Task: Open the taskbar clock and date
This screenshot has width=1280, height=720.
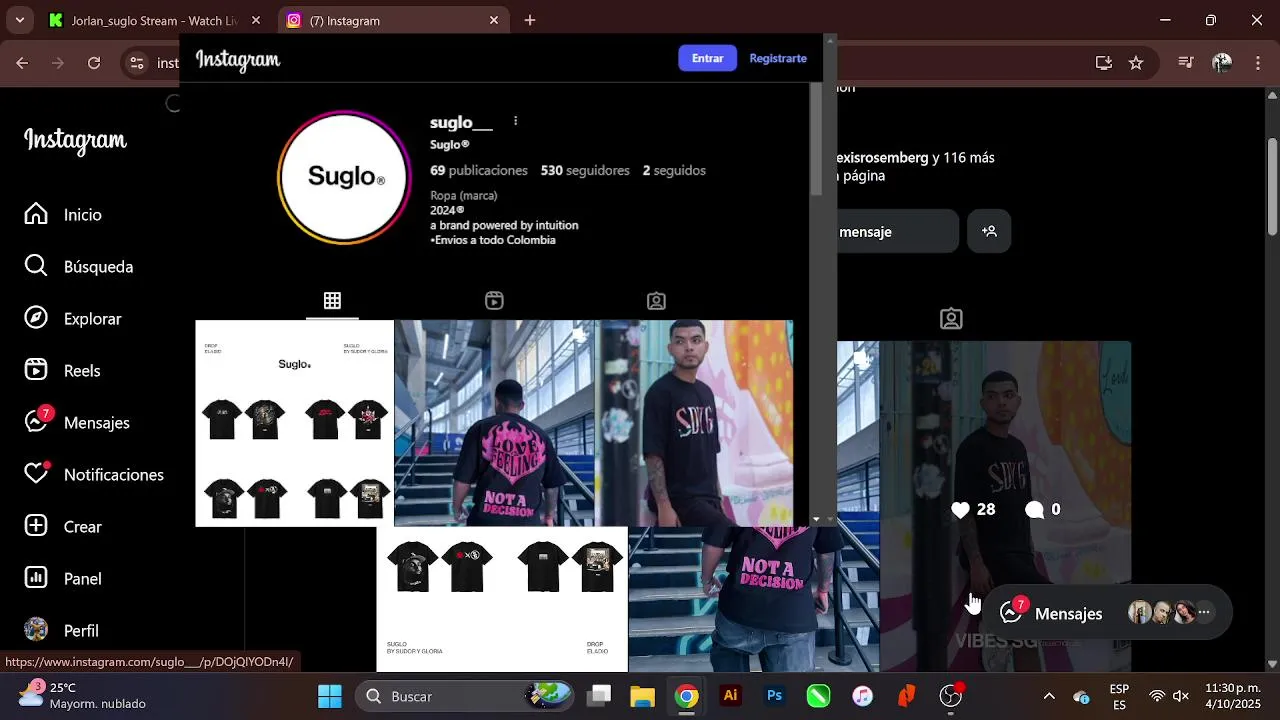Action: [1232, 696]
